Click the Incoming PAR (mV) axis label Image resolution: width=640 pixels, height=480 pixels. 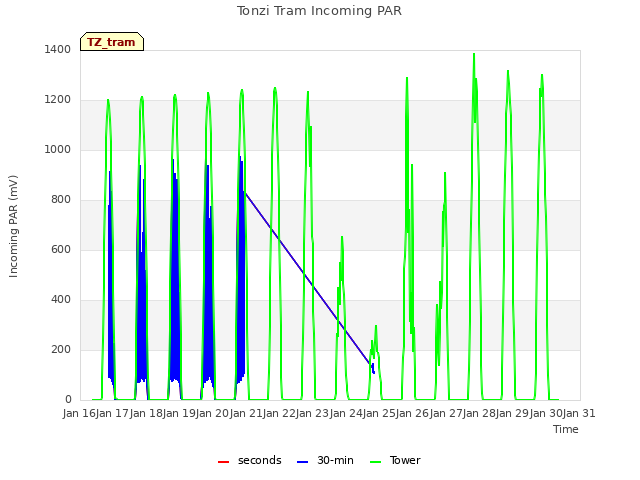pyautogui.click(x=13, y=226)
